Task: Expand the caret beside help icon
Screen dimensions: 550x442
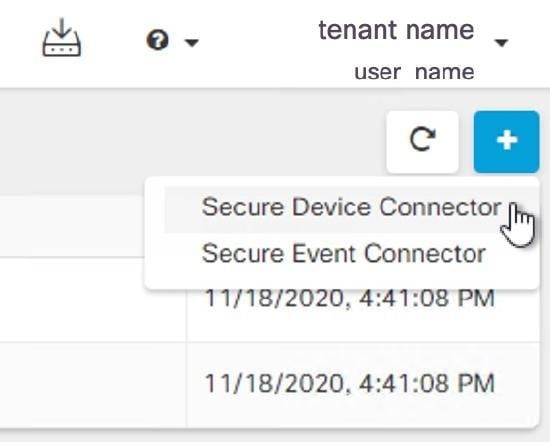Action: (192, 42)
